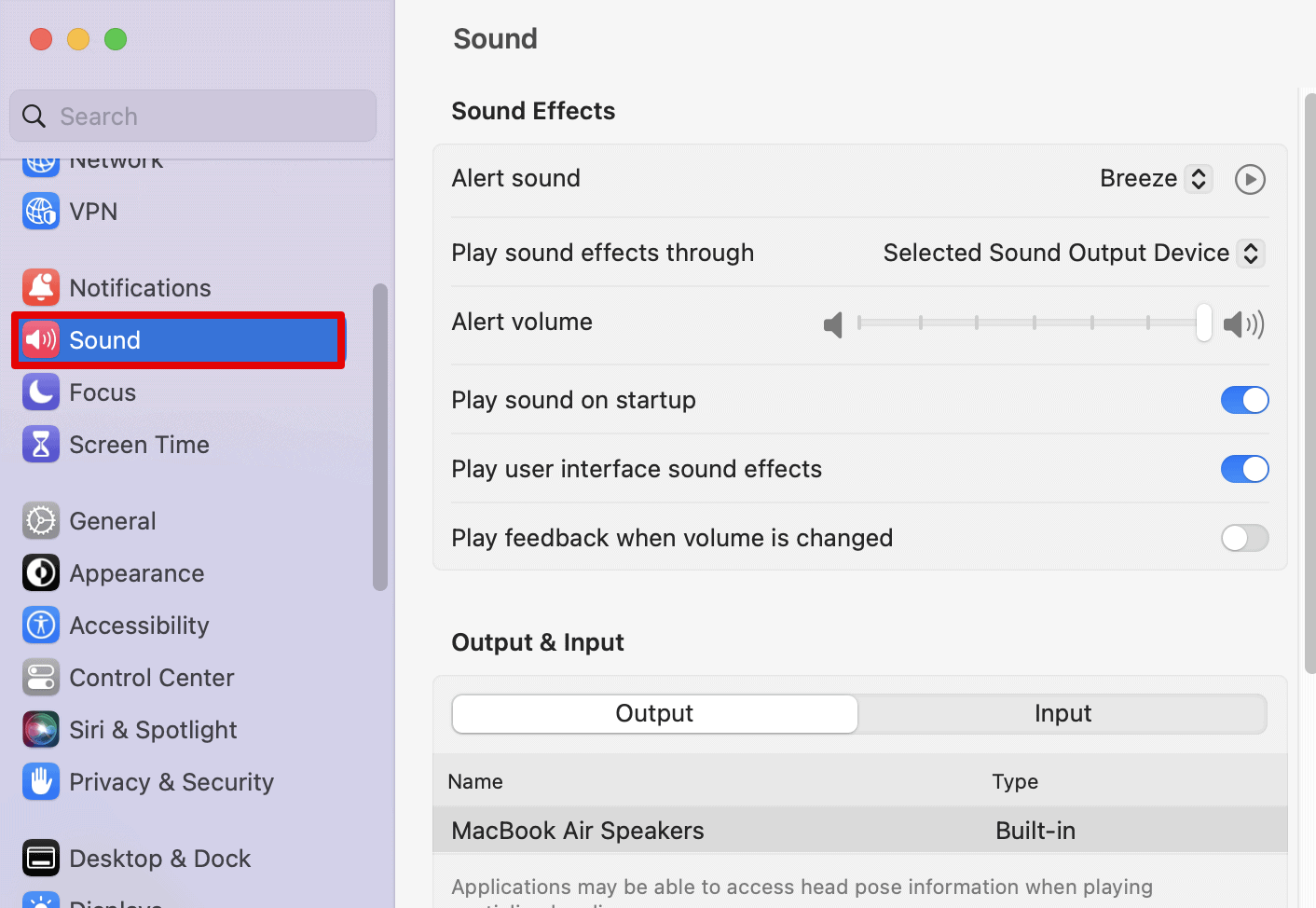Click the Alert volume slider knob
Viewport: 1316px width, 908px height.
click(1204, 323)
